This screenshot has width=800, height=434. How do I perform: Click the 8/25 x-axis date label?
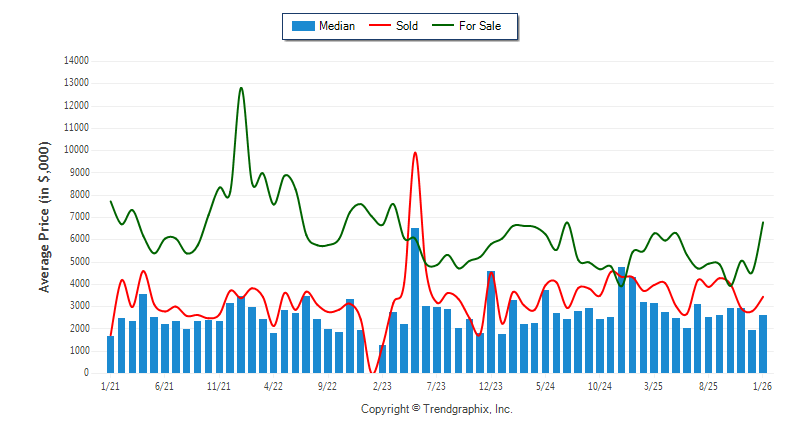(708, 385)
